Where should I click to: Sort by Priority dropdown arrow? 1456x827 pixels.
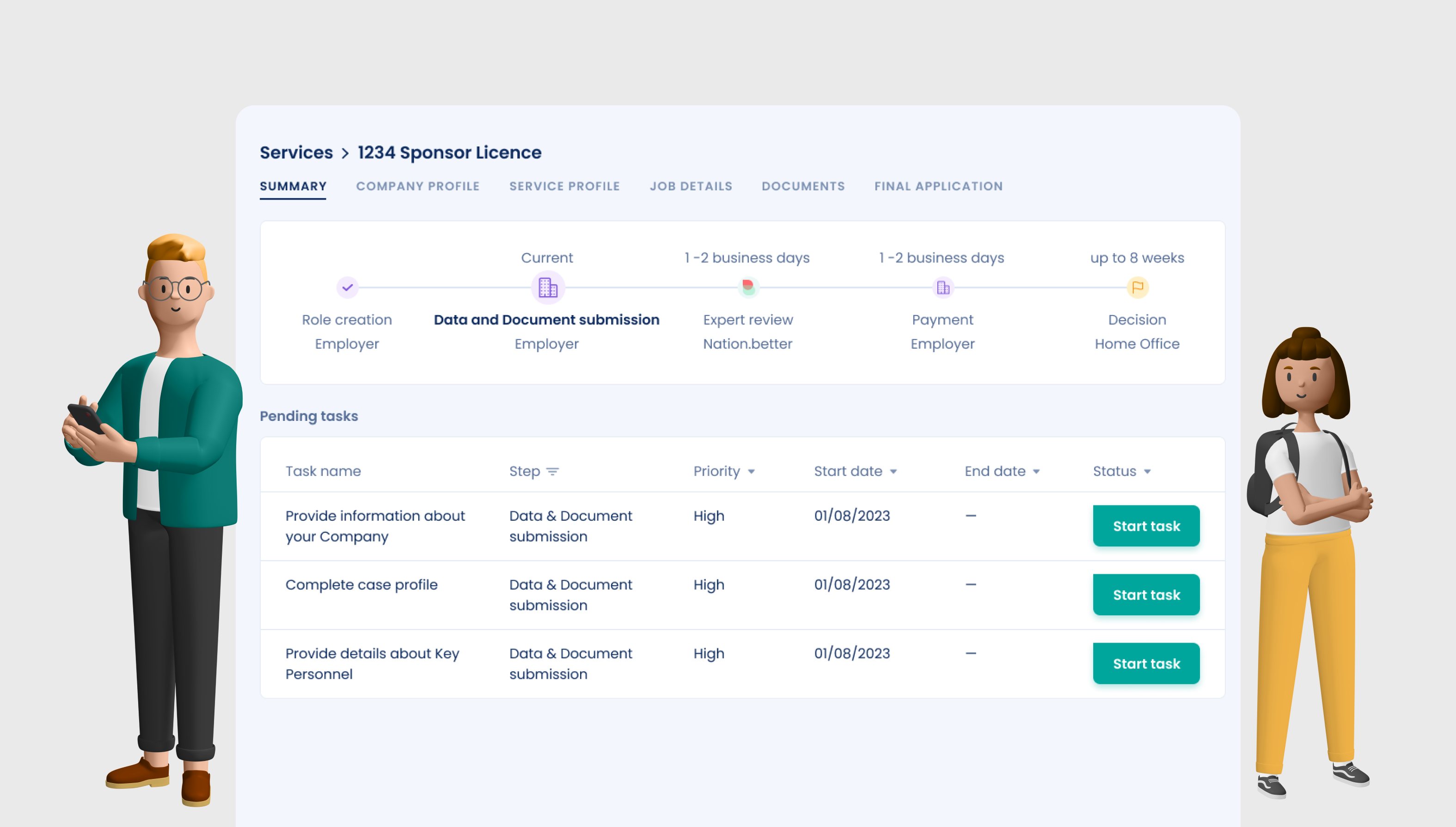tap(751, 471)
